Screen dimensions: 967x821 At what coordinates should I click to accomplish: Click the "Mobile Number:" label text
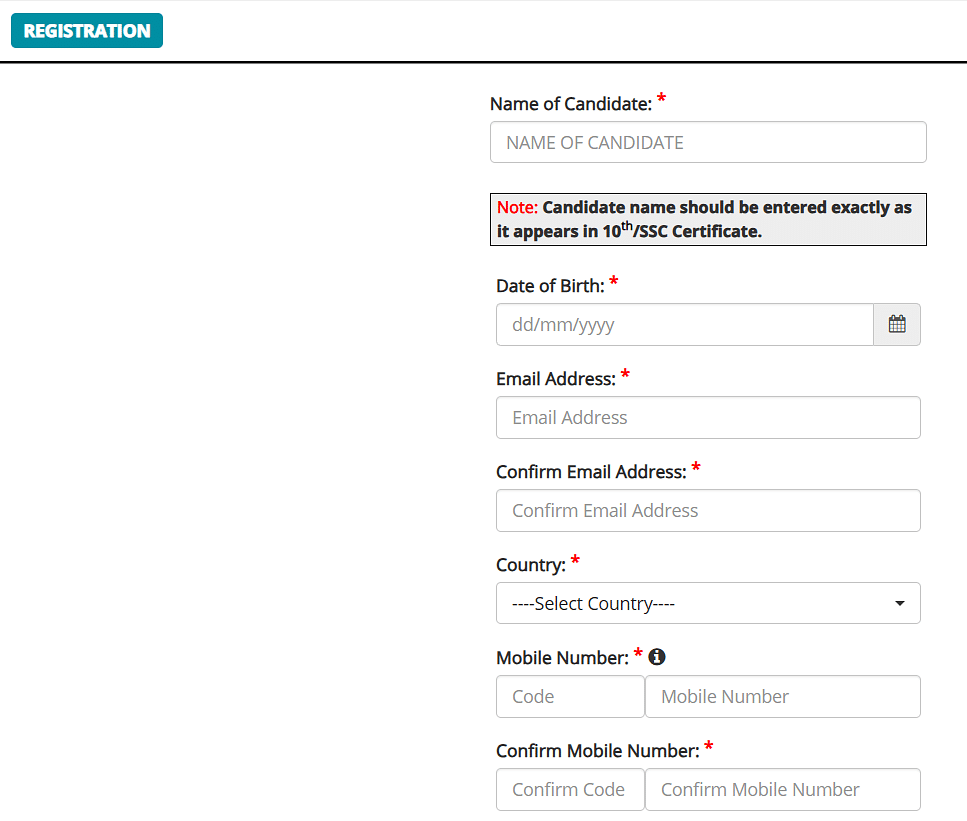pyautogui.click(x=562, y=658)
